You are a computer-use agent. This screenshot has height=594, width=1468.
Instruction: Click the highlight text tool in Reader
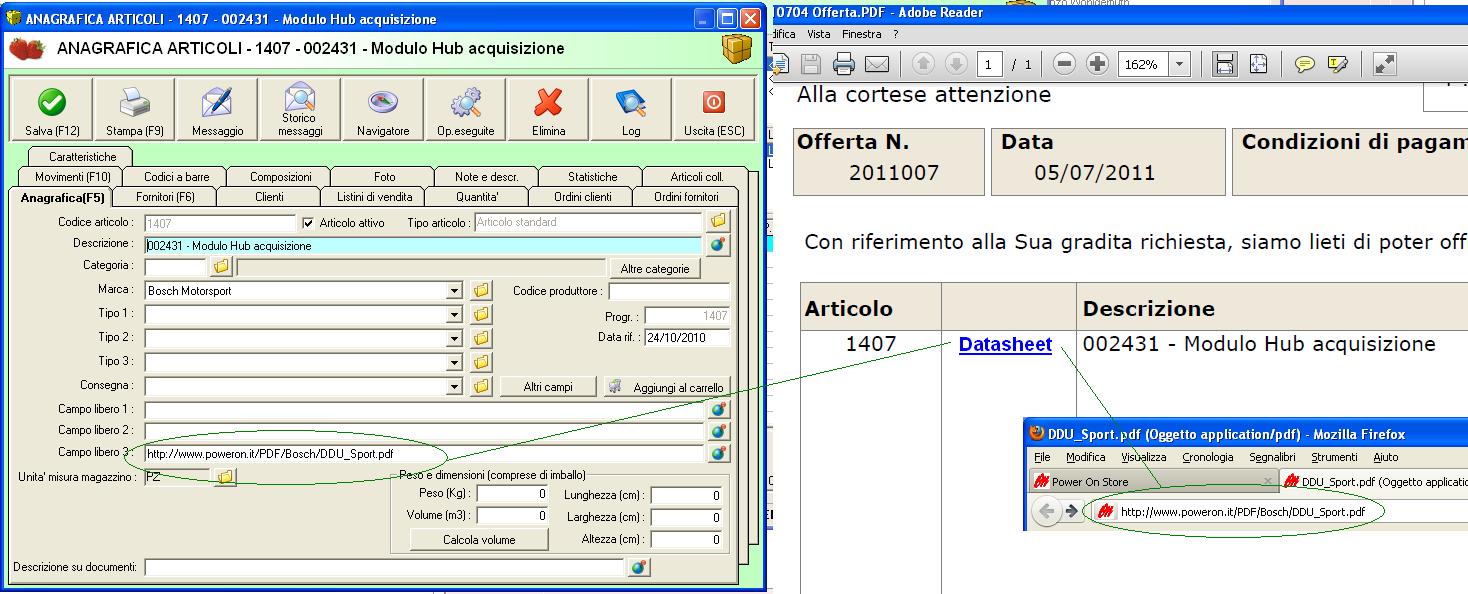(x=1338, y=65)
